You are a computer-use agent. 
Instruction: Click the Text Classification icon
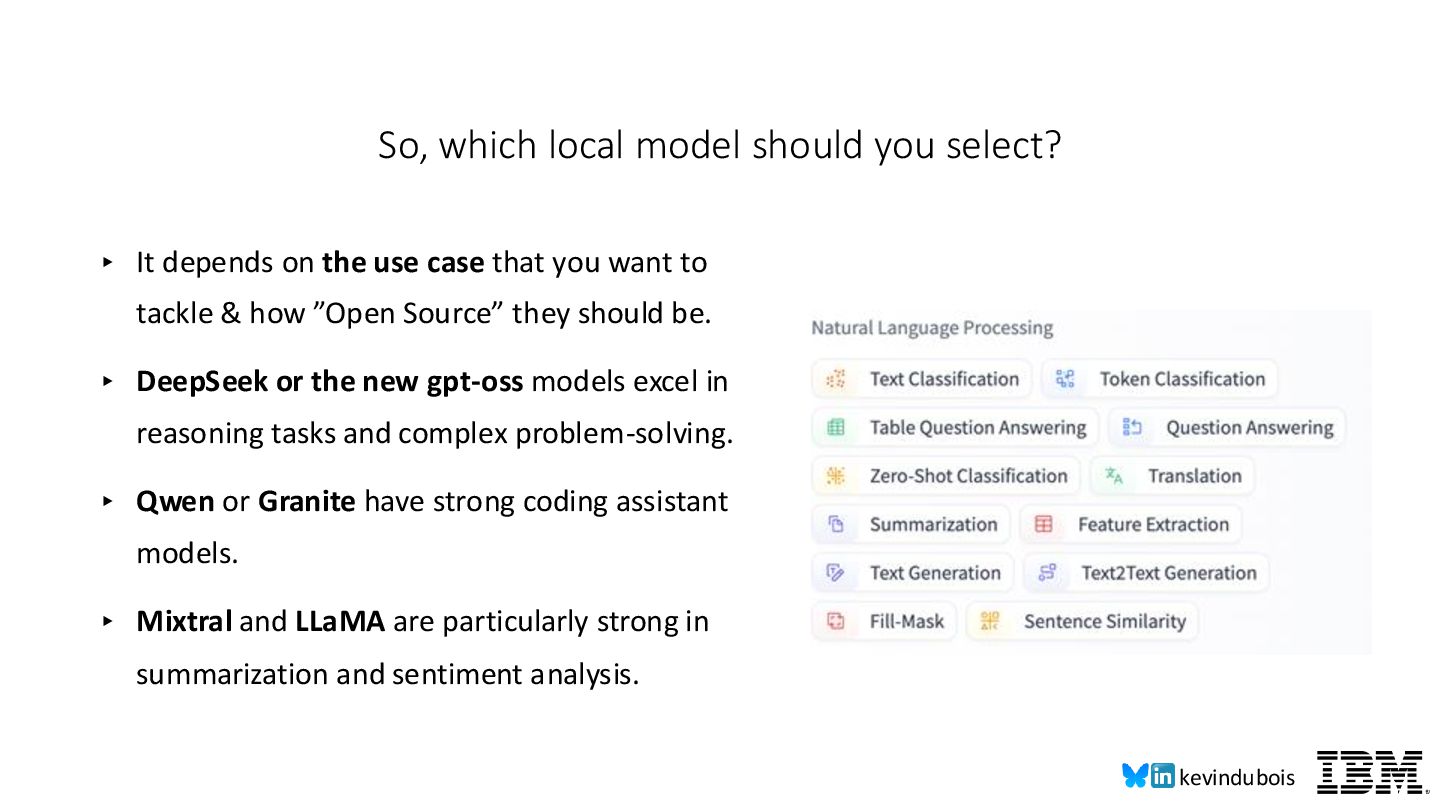[x=836, y=379]
